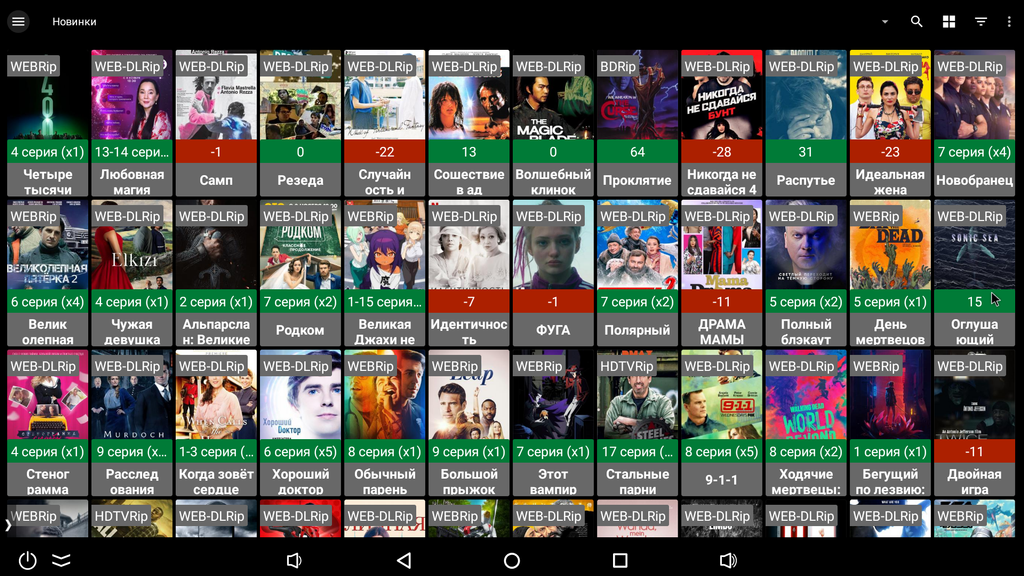The height and width of the screenshot is (576, 1024).
Task: Open the filter/sort icon
Action: [x=981, y=22]
